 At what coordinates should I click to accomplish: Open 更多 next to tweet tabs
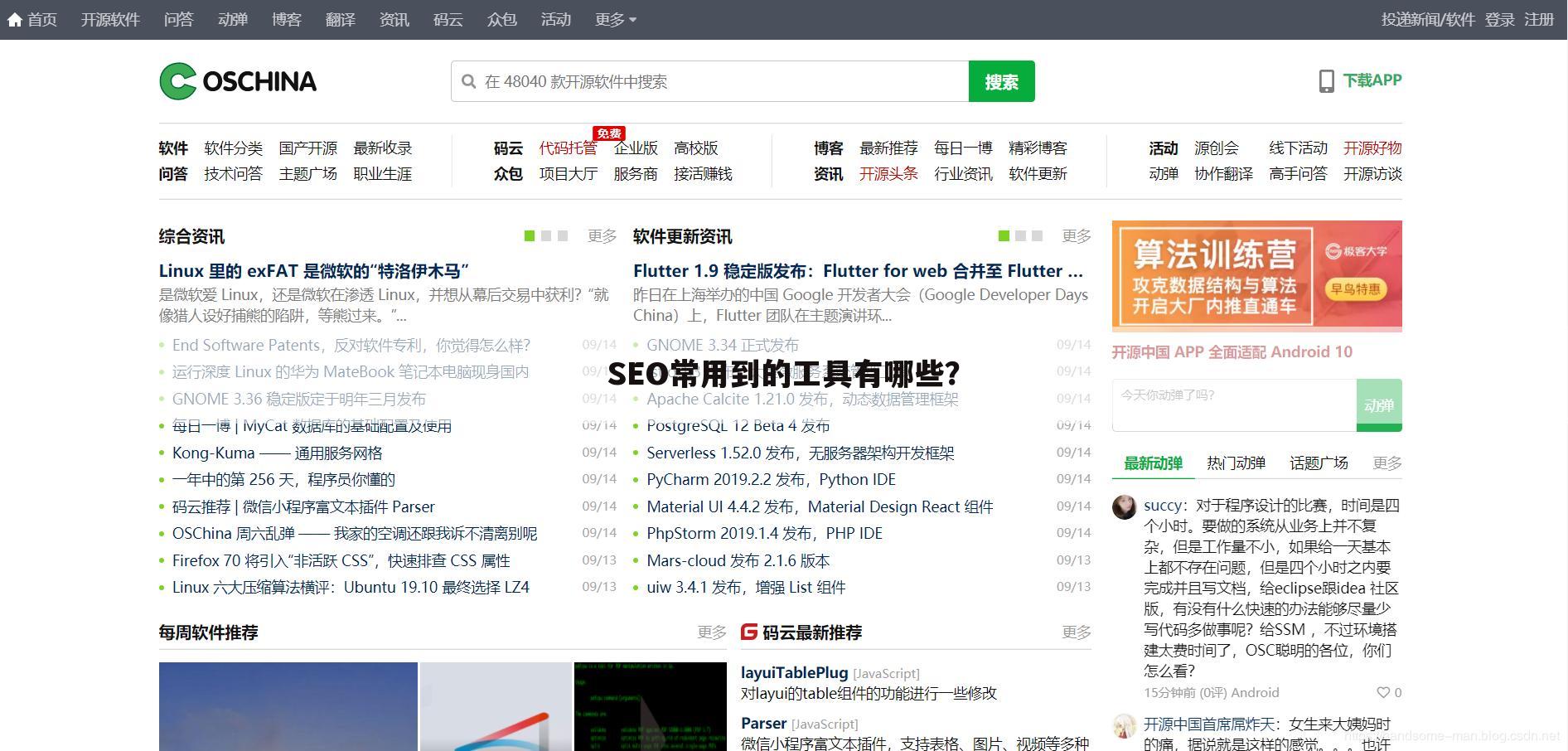[x=1387, y=463]
